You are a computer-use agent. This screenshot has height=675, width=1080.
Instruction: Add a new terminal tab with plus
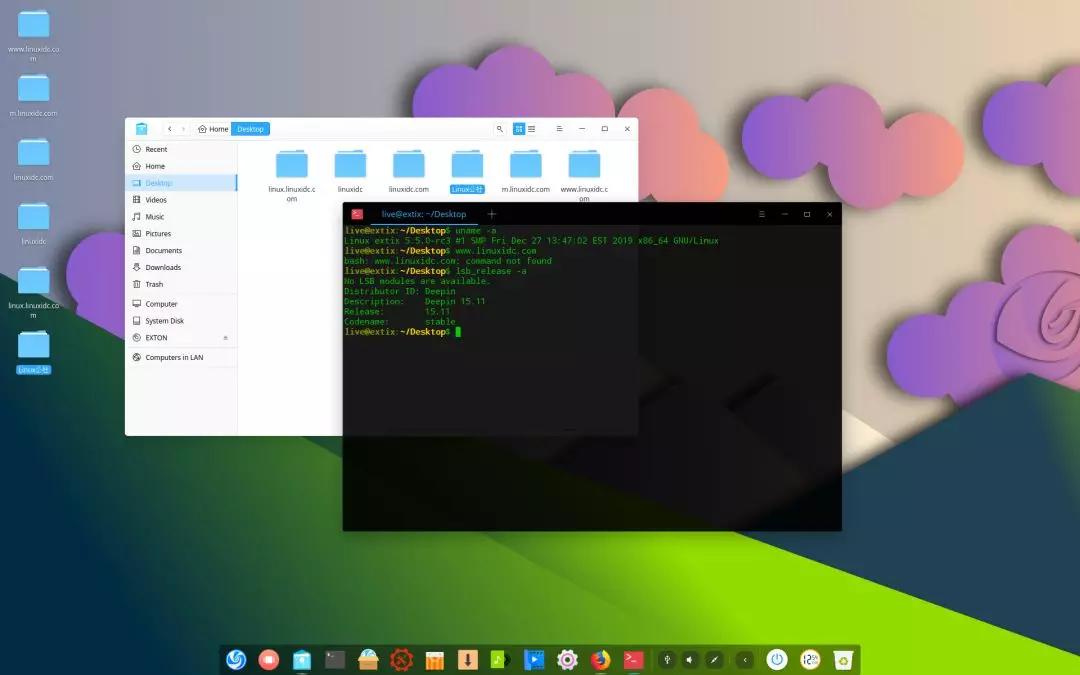pos(491,214)
